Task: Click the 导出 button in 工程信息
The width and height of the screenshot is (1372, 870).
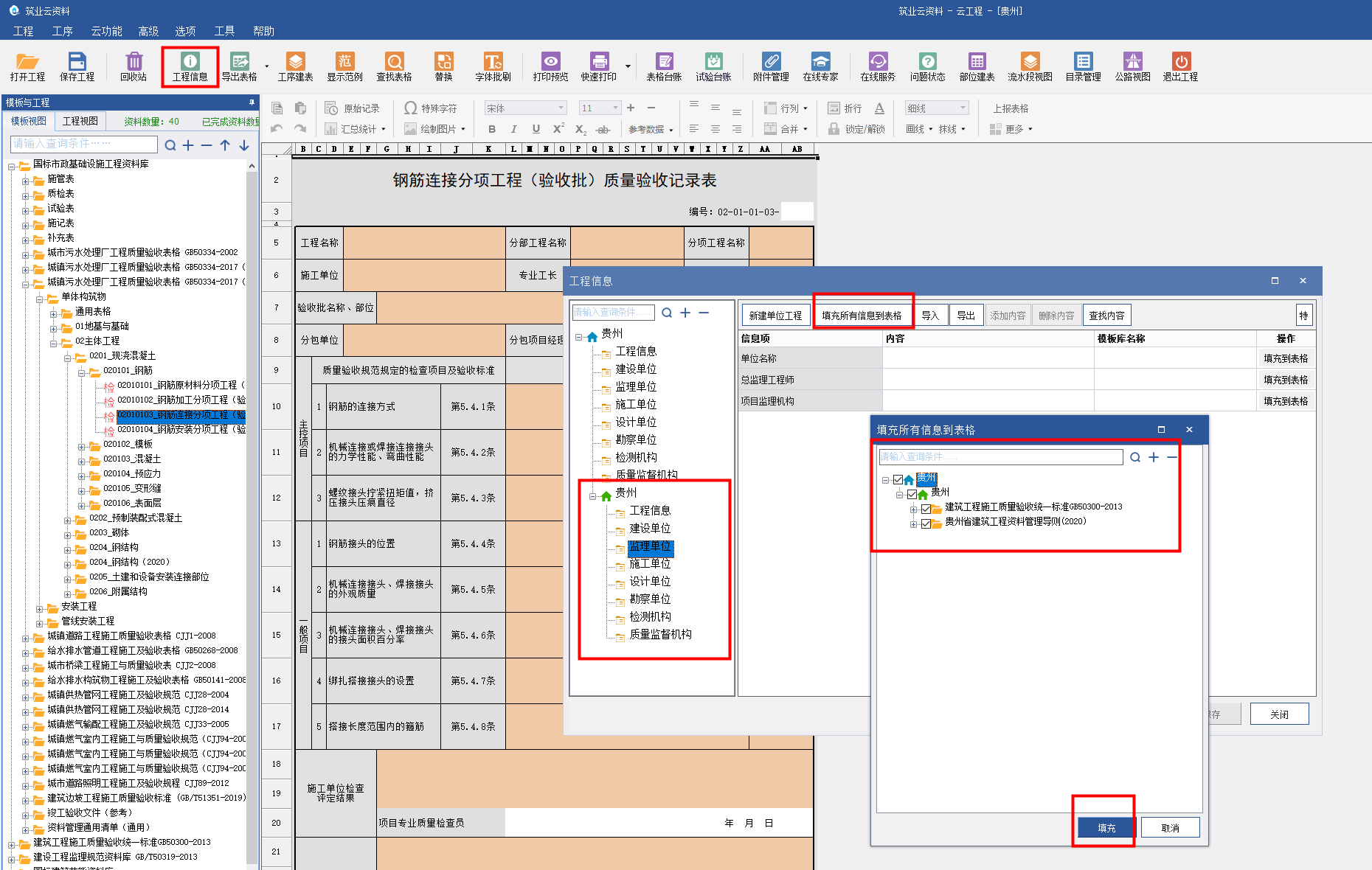Action: tap(966, 316)
